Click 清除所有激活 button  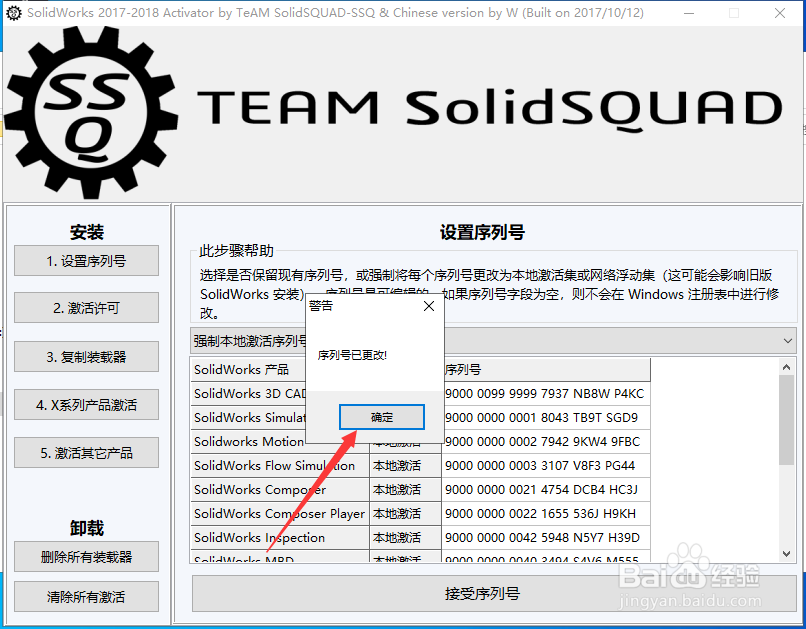click(x=86, y=597)
